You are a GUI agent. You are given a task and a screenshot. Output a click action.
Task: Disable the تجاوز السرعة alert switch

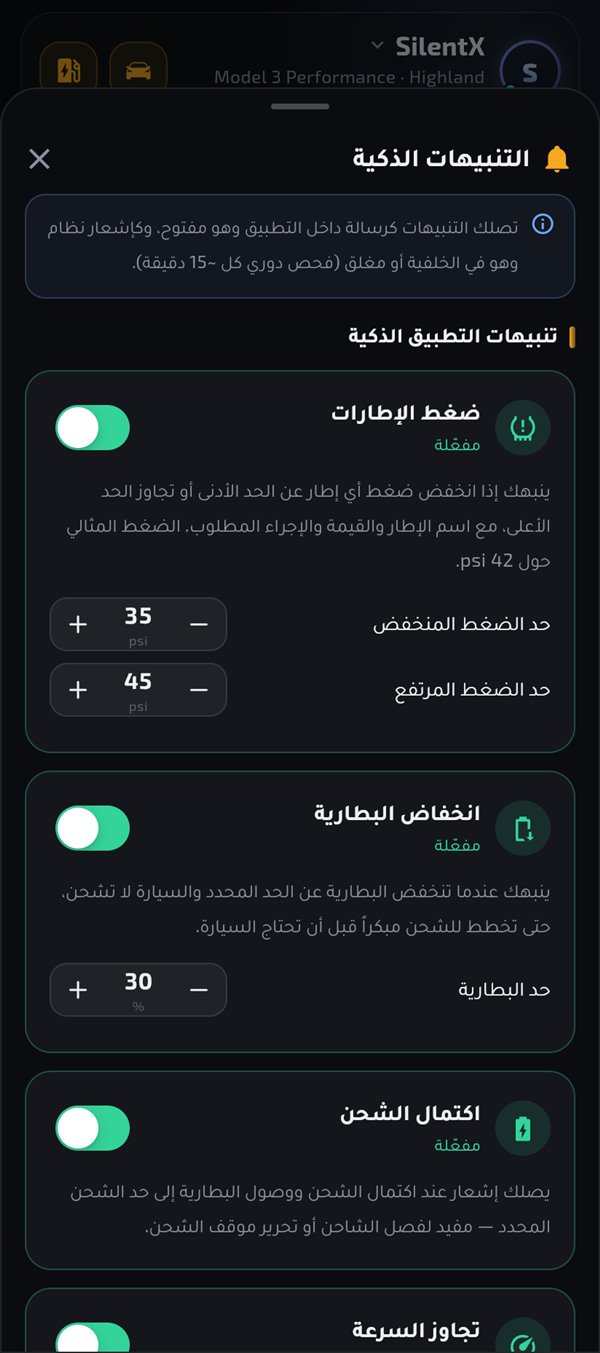[93, 1338]
